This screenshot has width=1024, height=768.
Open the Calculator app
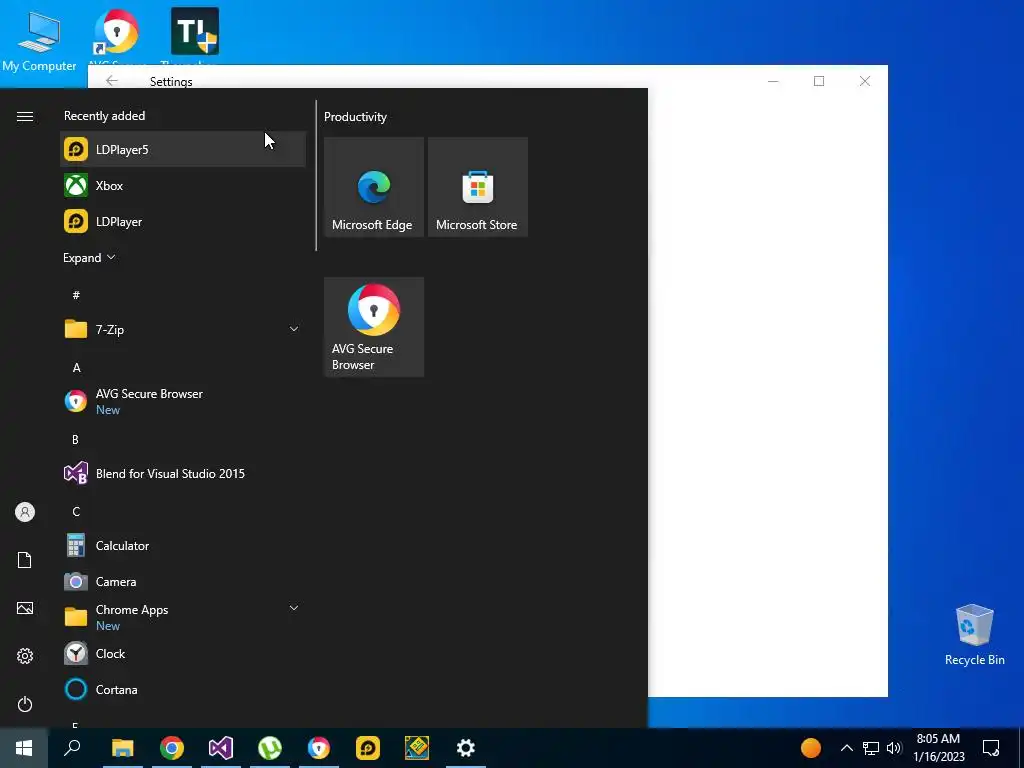[x=183, y=545]
